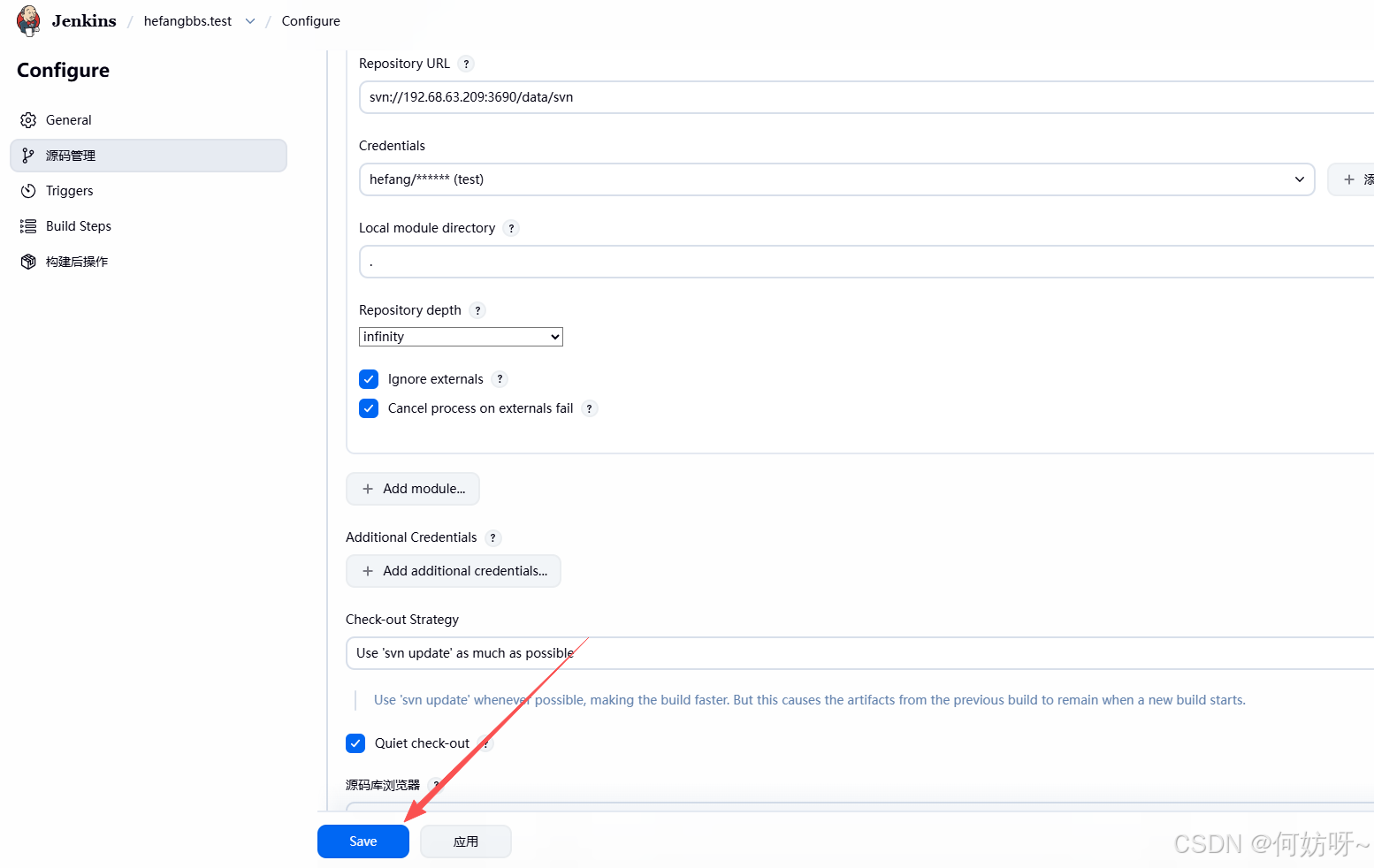Click the 应用 apply button
The width and height of the screenshot is (1374, 868).
point(466,841)
